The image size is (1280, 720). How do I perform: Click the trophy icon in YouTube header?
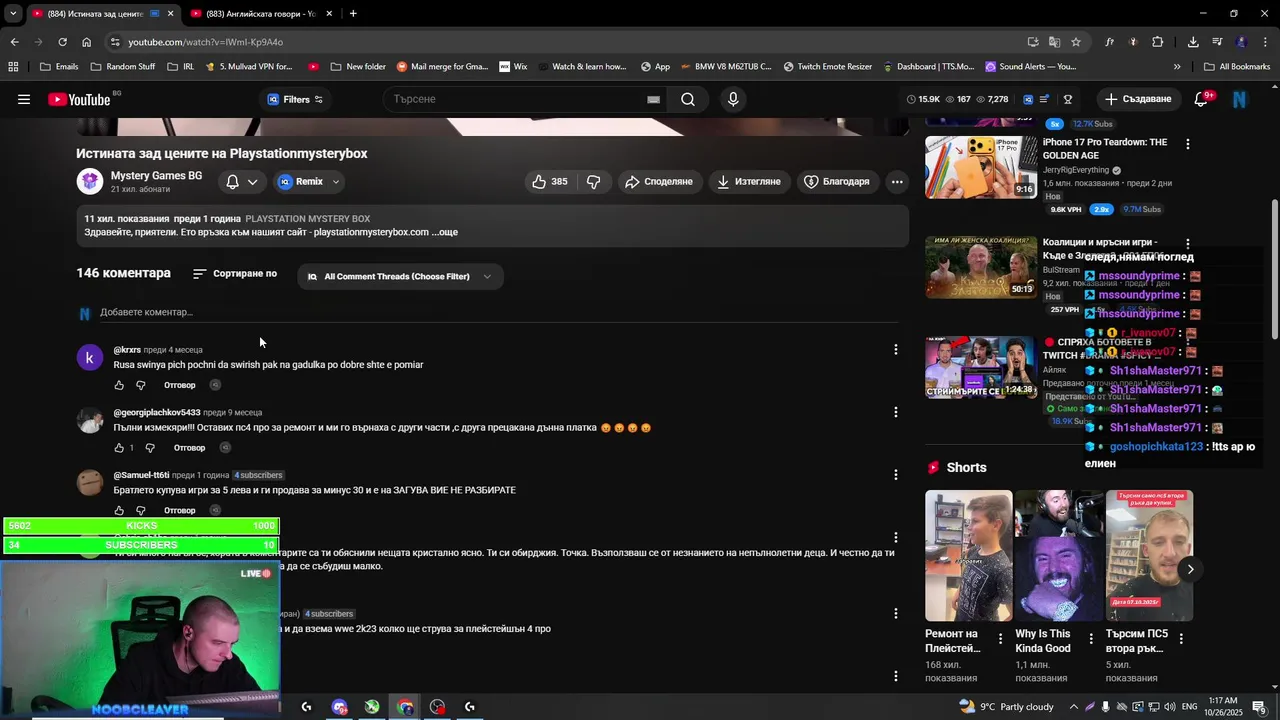(x=1068, y=99)
